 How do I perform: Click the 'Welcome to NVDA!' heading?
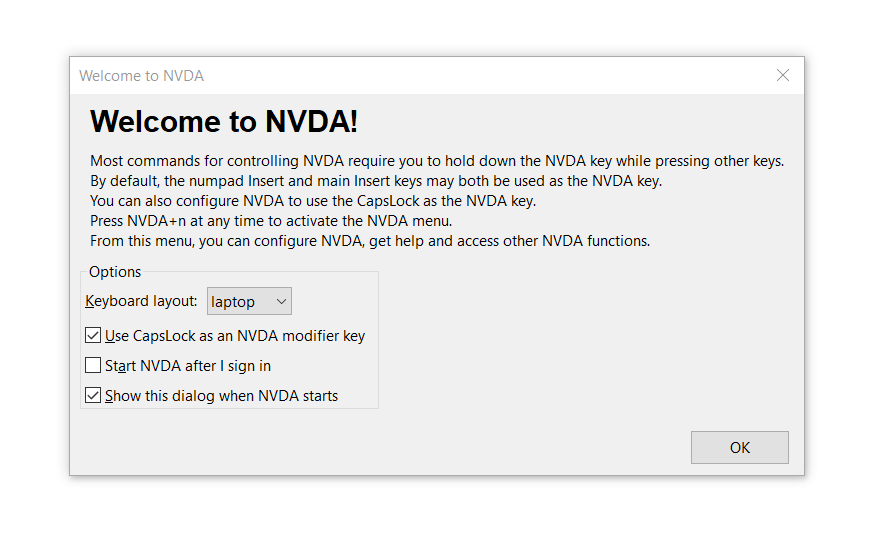[224, 122]
